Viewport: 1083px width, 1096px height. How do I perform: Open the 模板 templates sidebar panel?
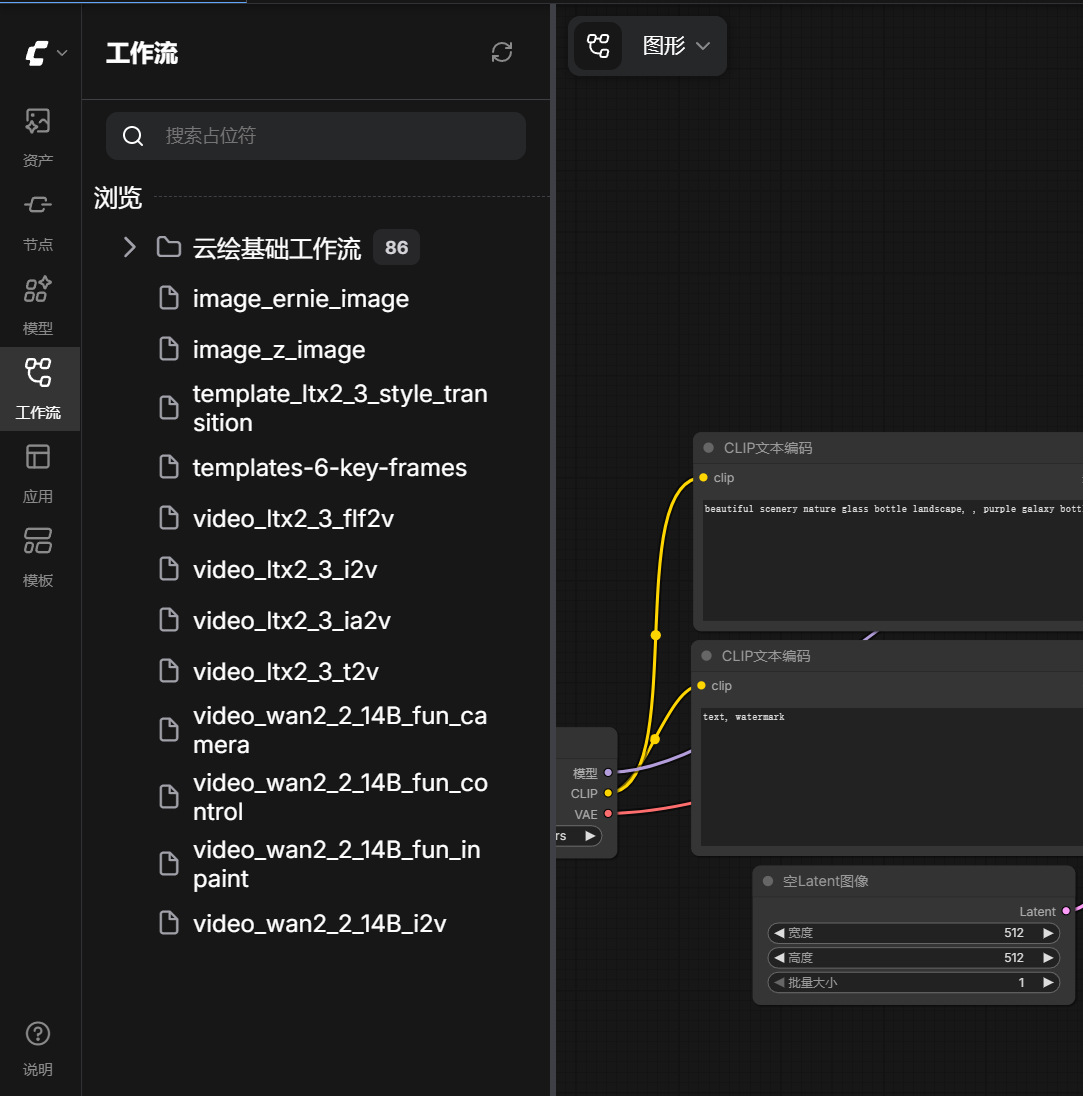38,558
